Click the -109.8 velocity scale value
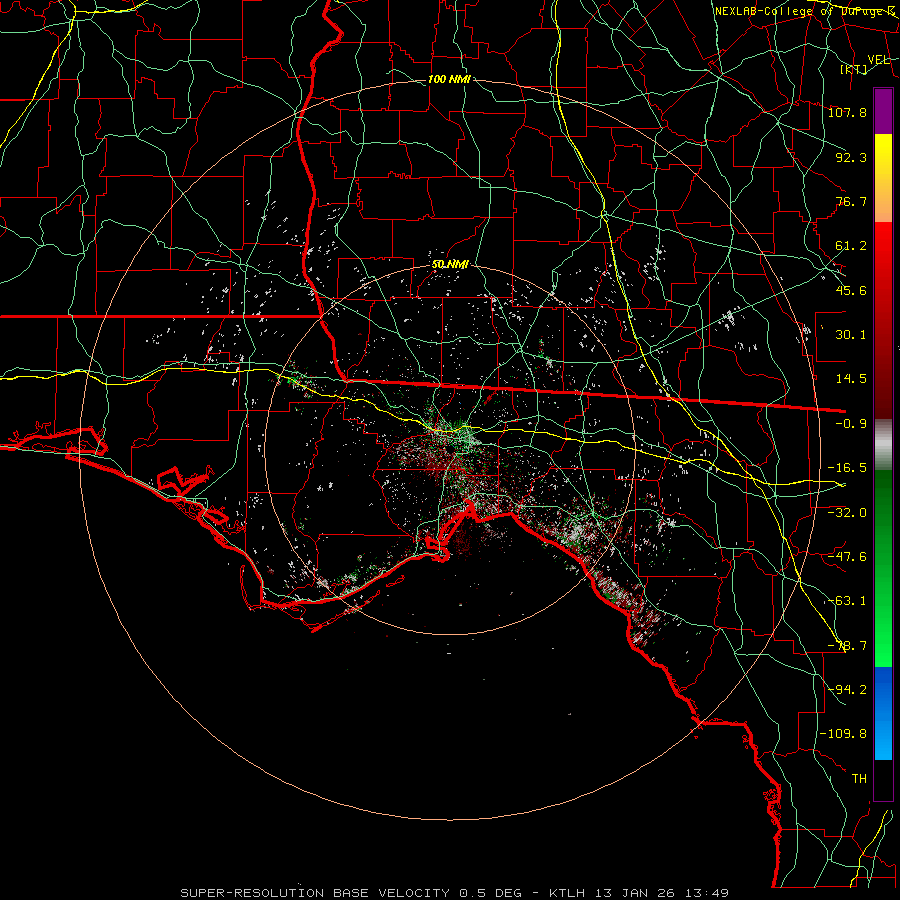900x900 pixels. (x=843, y=734)
